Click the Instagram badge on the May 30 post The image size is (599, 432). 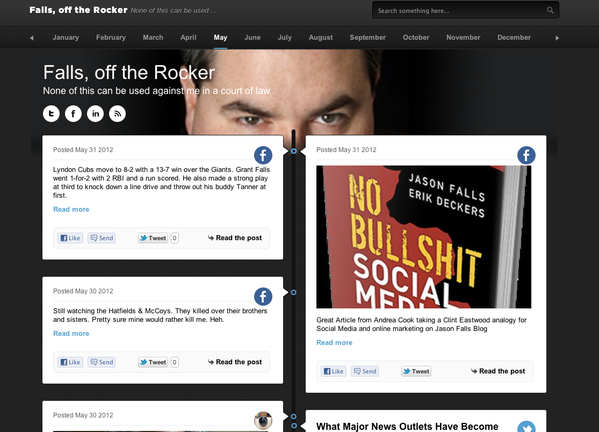263,421
